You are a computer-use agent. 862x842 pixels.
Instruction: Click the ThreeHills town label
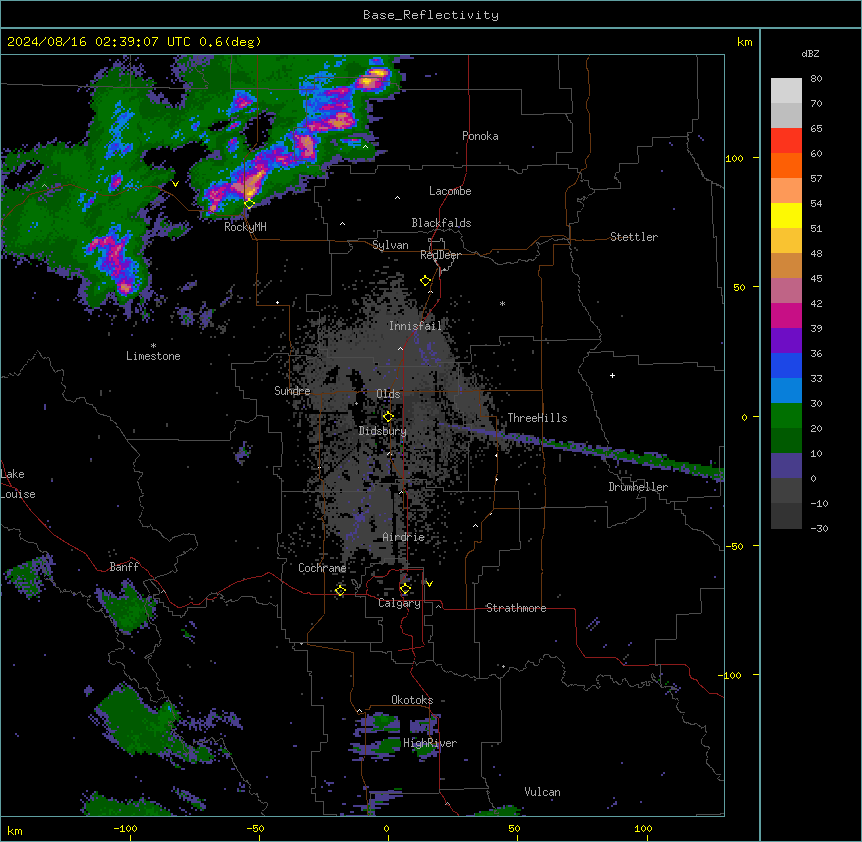coord(537,418)
